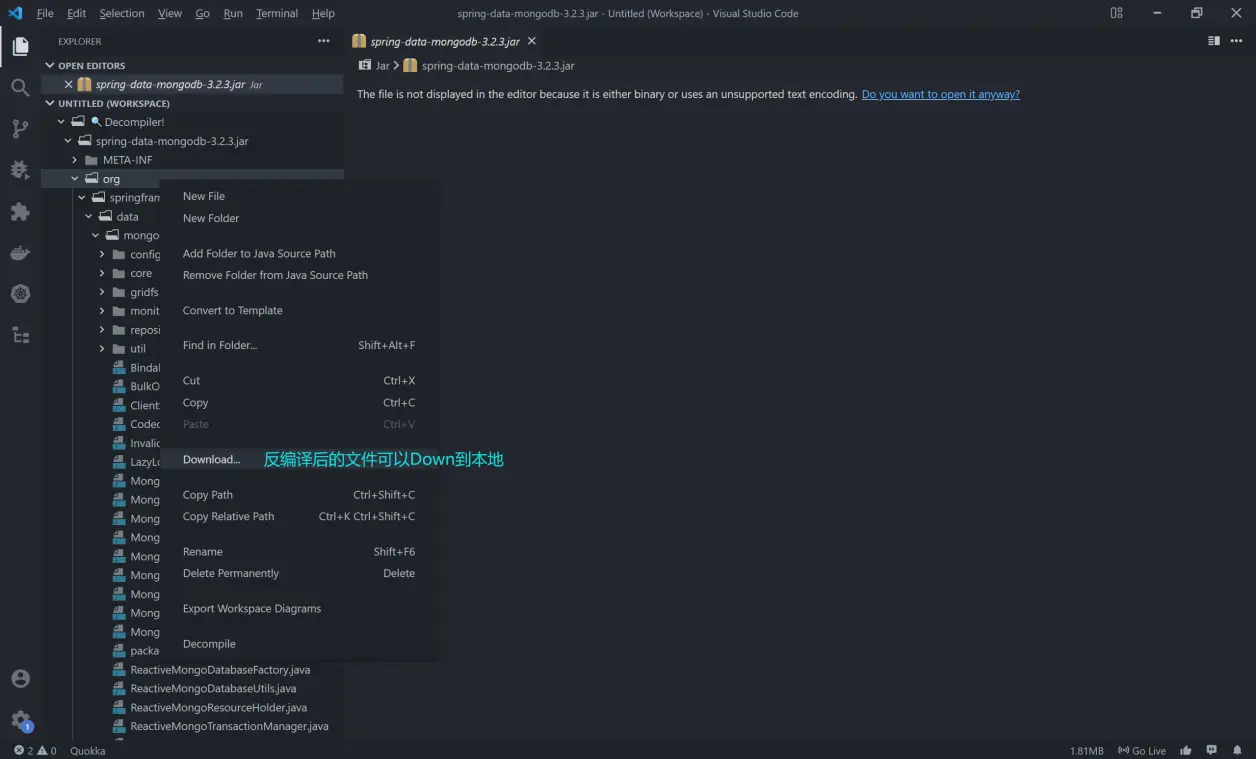This screenshot has width=1256, height=759.
Task: Collapse the Untitled (Workspace) section
Action: point(50,103)
